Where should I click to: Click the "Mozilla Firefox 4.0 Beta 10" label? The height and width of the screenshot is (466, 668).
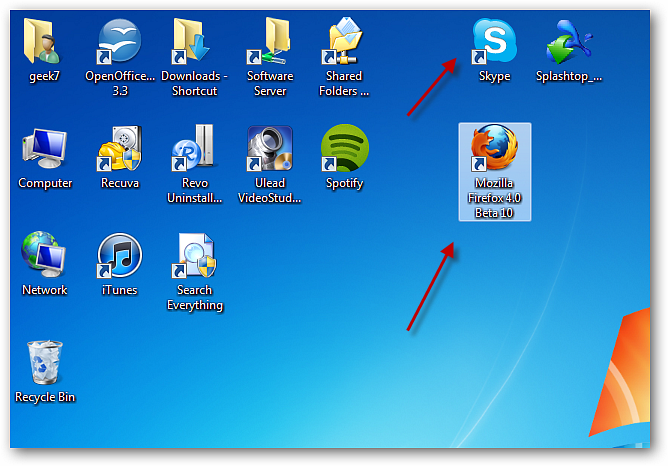click(x=494, y=198)
